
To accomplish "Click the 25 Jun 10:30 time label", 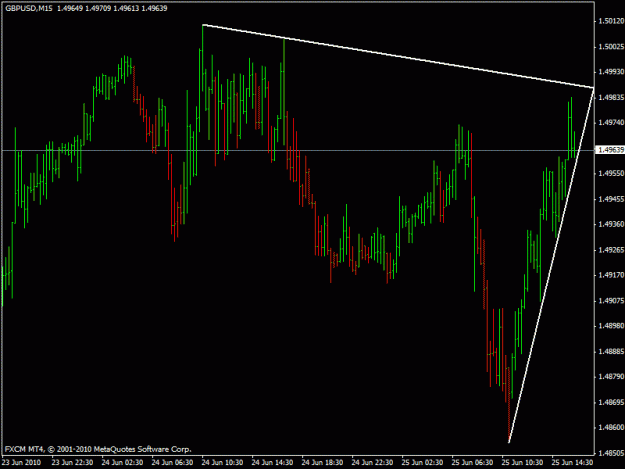I will click(522, 463).
